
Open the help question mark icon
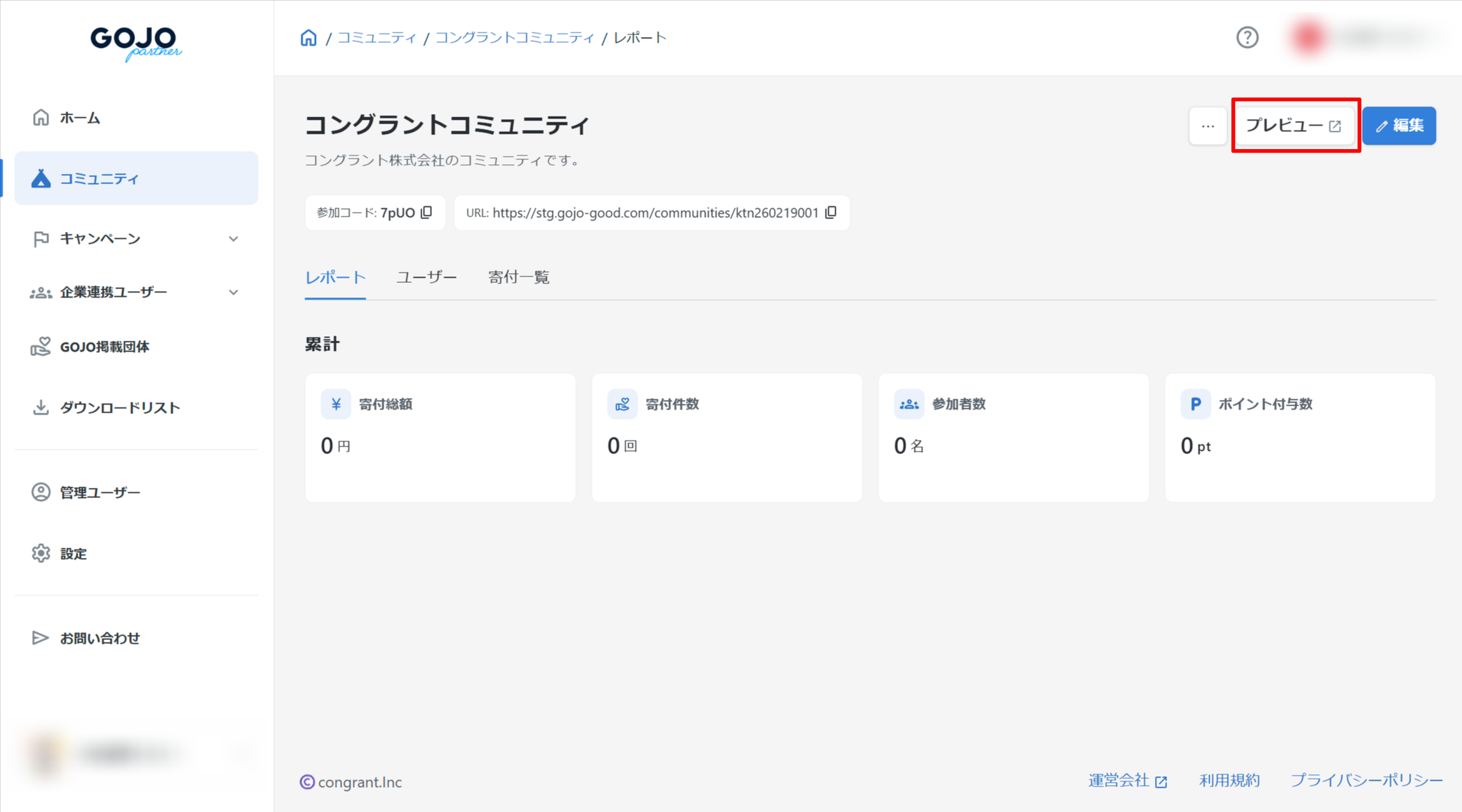point(1247,38)
